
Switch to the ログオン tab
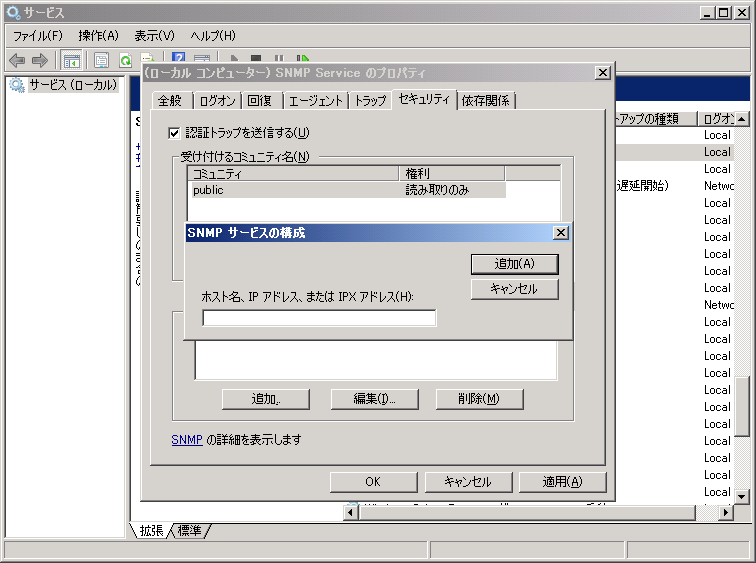217,101
